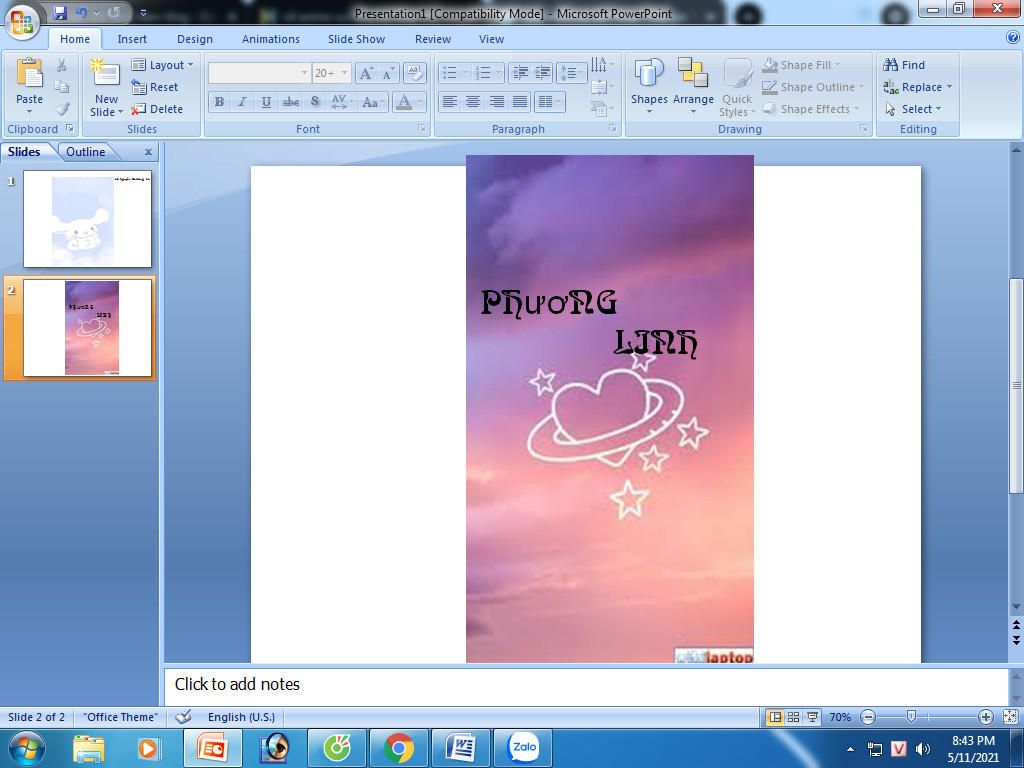Add a New Slide via its icon
Image resolution: width=1024 pixels, height=768 pixels.
coord(105,72)
